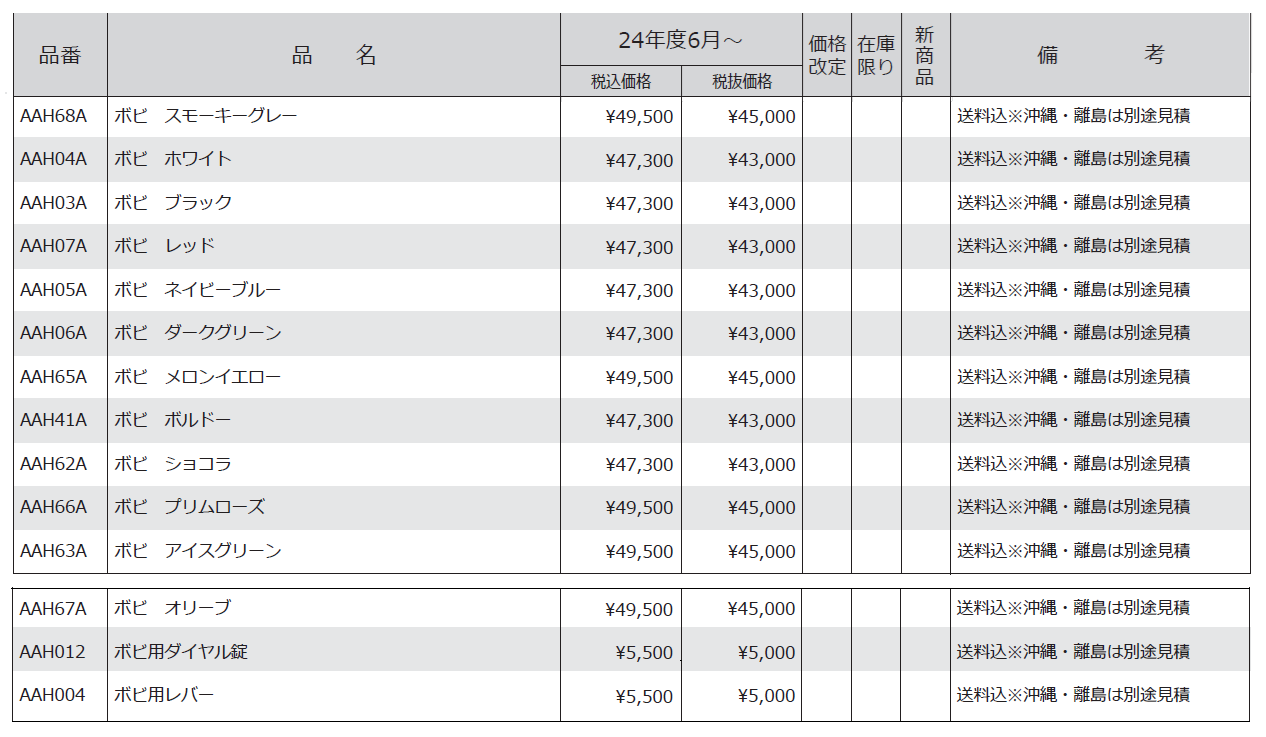Select product code AAH67A オリーブ row
Screen dimensions: 1266x737
[54, 608]
